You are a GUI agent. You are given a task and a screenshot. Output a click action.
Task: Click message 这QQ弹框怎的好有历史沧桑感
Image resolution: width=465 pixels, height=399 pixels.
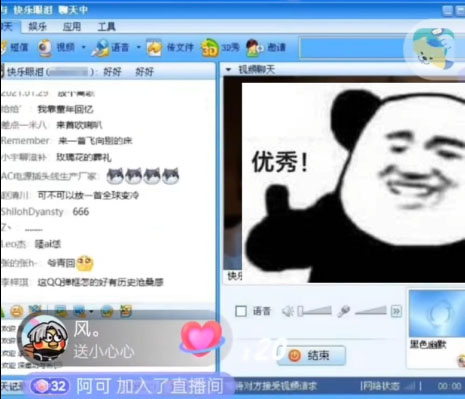tap(100, 282)
